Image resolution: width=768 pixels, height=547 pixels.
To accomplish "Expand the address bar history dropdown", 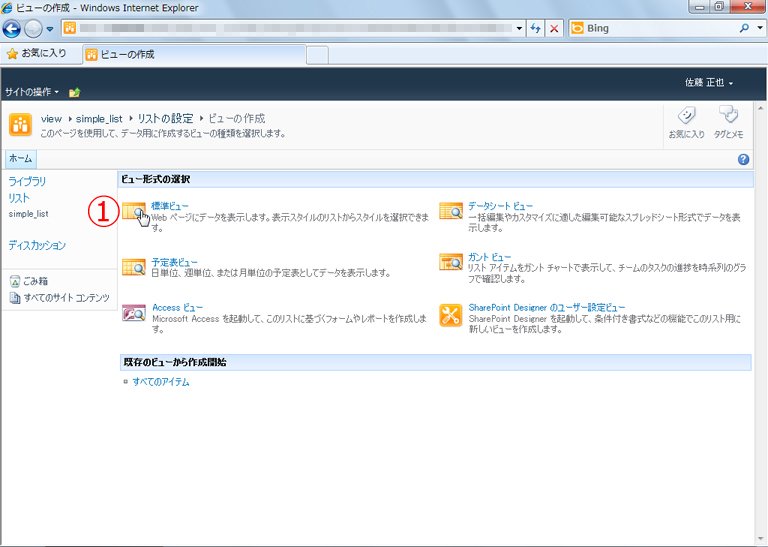I will coord(519,28).
